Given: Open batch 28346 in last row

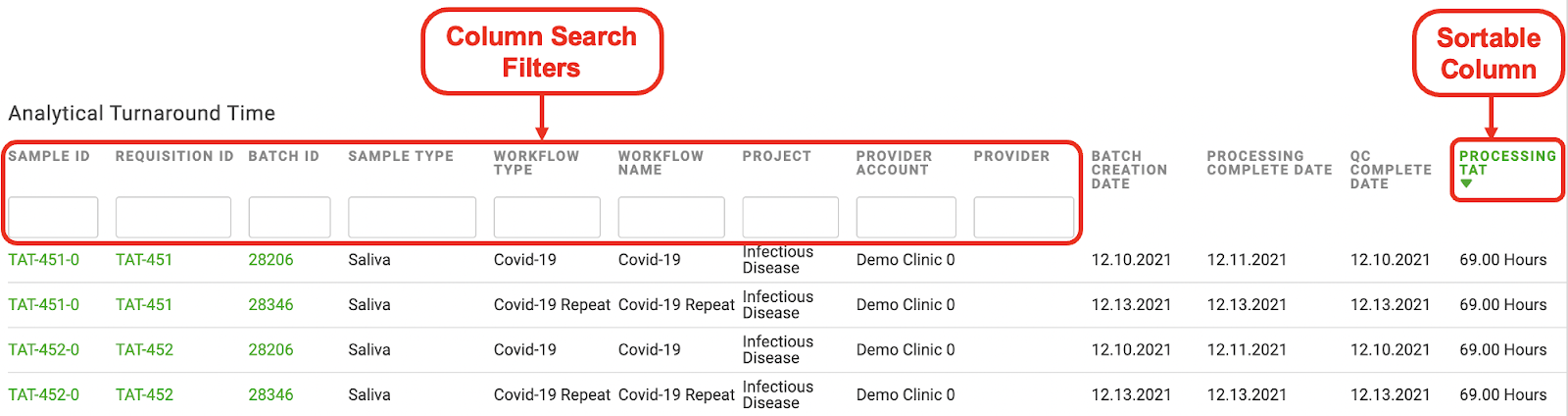Looking at the screenshot, I should pyautogui.click(x=270, y=395).
